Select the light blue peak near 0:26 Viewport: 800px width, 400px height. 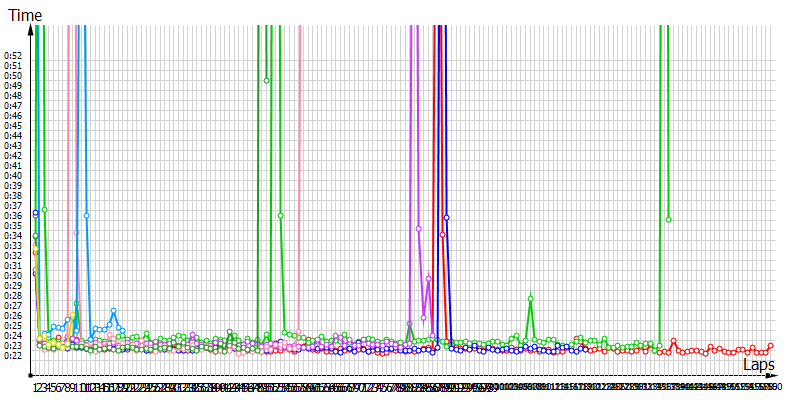point(113,311)
